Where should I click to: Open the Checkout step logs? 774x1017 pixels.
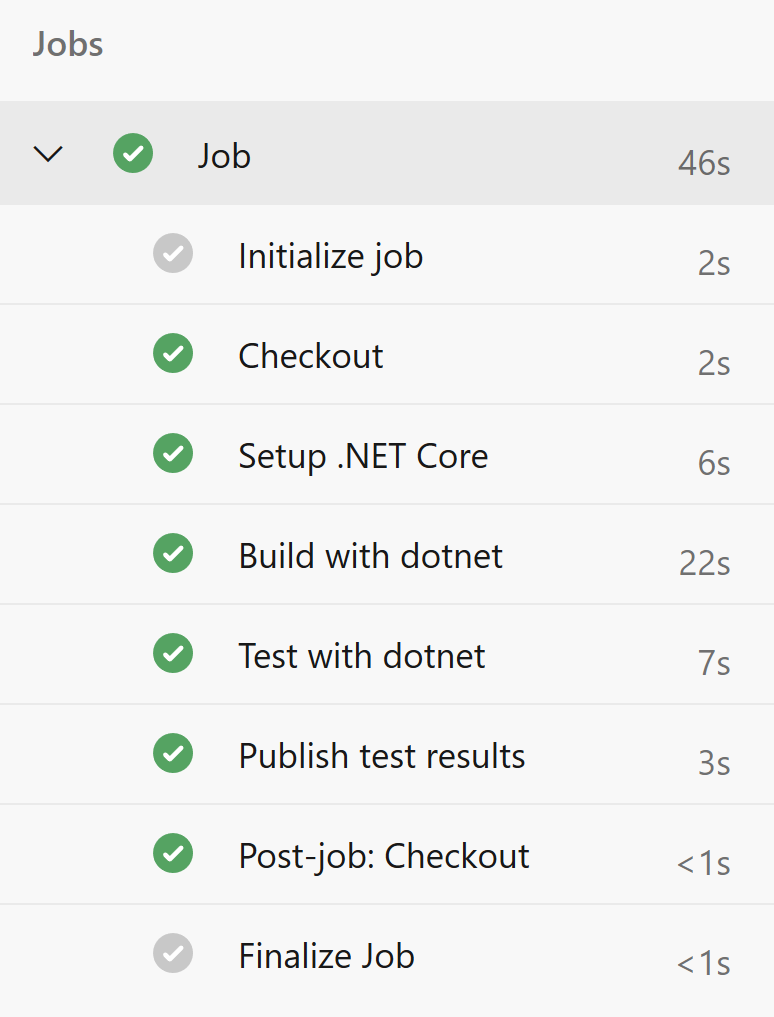[x=310, y=355]
